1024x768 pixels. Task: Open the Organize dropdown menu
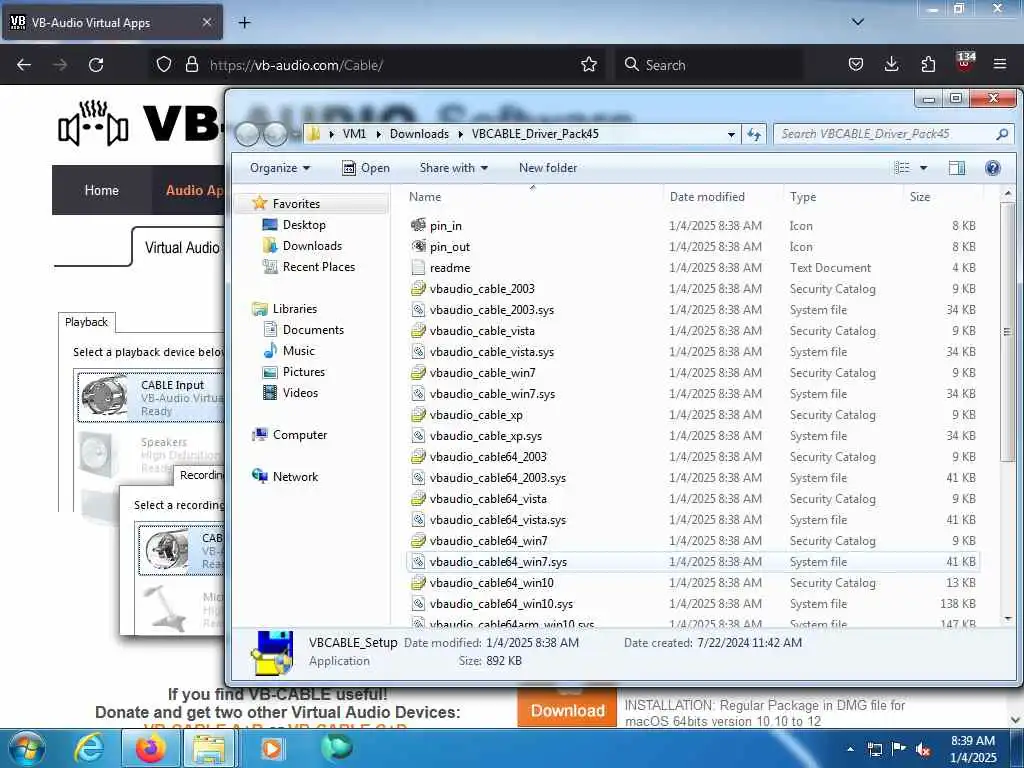click(280, 168)
